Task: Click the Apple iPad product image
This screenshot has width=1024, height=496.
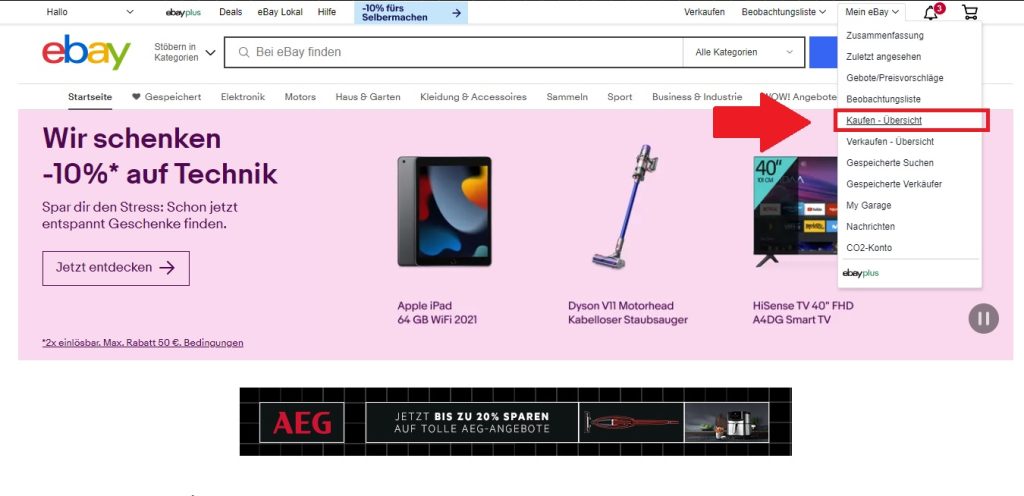Action: 444,210
